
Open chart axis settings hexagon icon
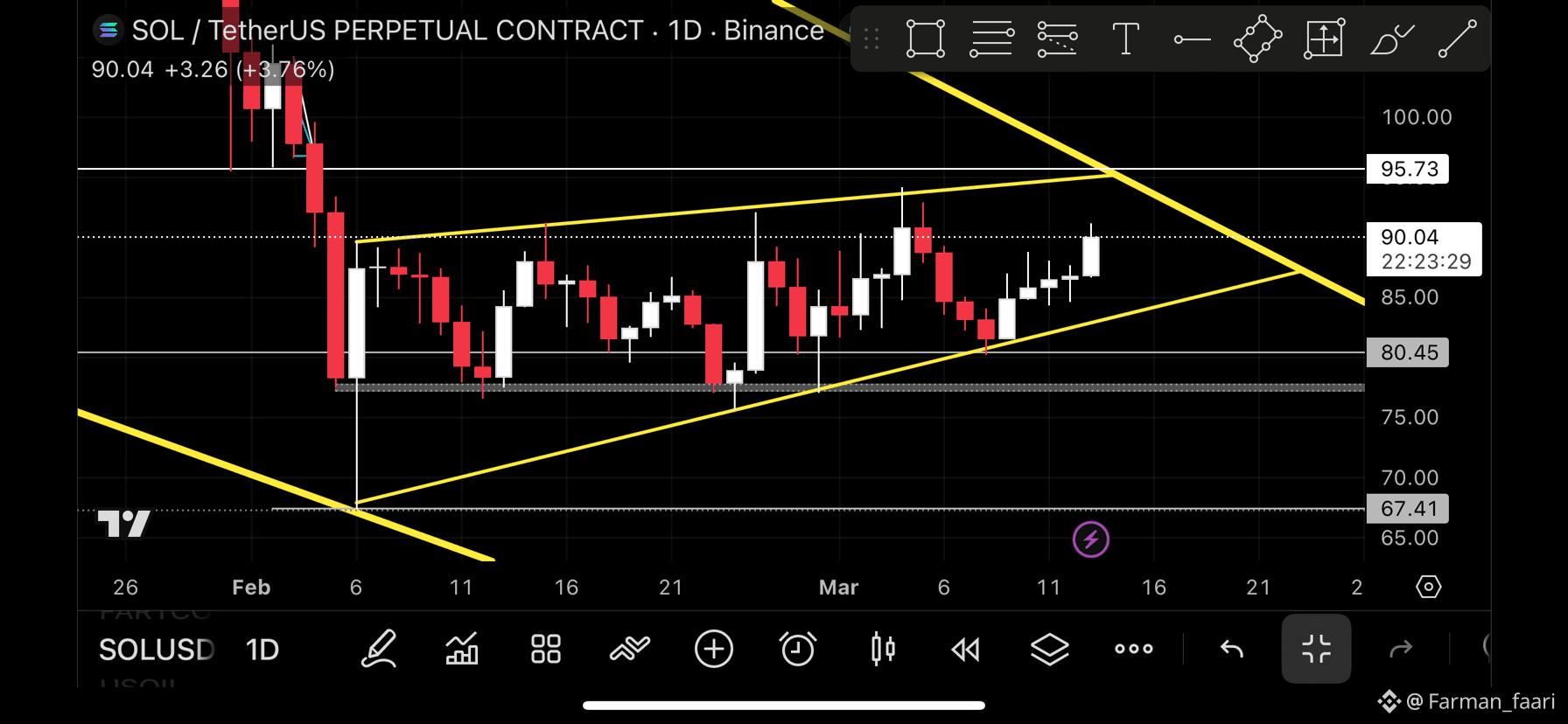[1428, 587]
